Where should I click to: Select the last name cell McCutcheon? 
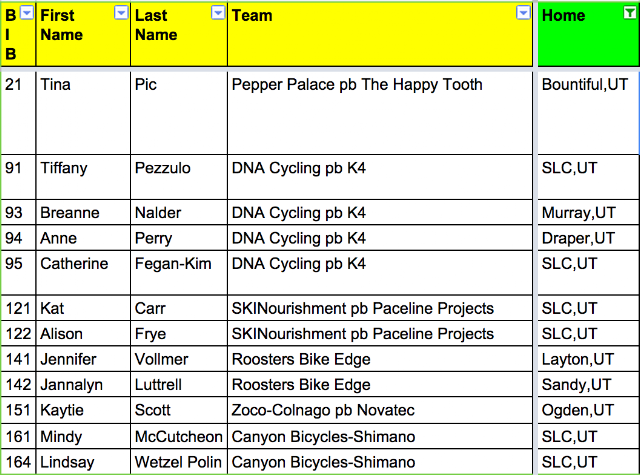pos(179,436)
